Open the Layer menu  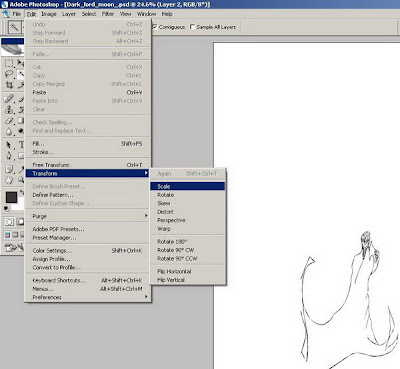(69, 14)
